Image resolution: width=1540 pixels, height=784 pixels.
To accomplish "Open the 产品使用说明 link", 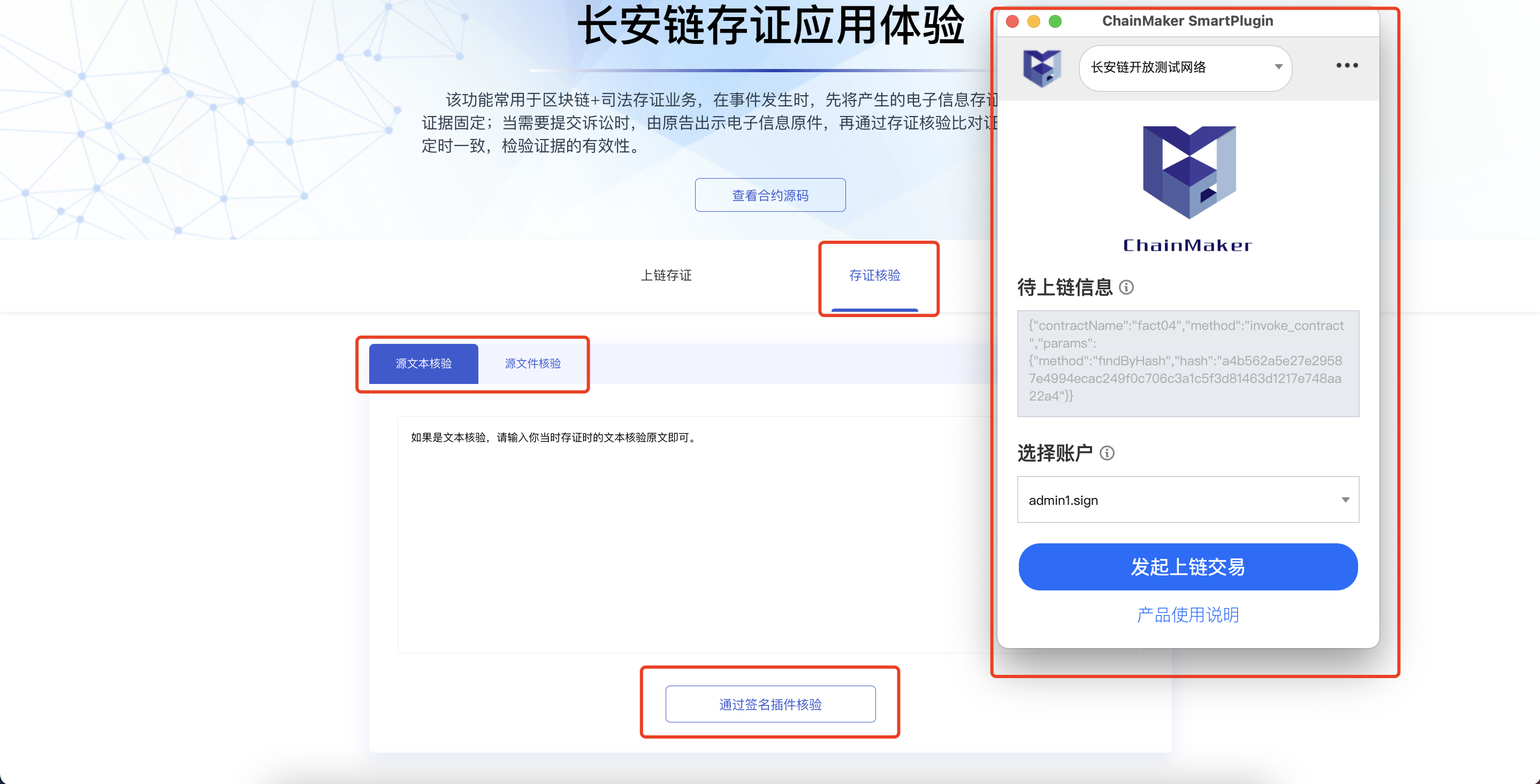I will pos(1187,614).
